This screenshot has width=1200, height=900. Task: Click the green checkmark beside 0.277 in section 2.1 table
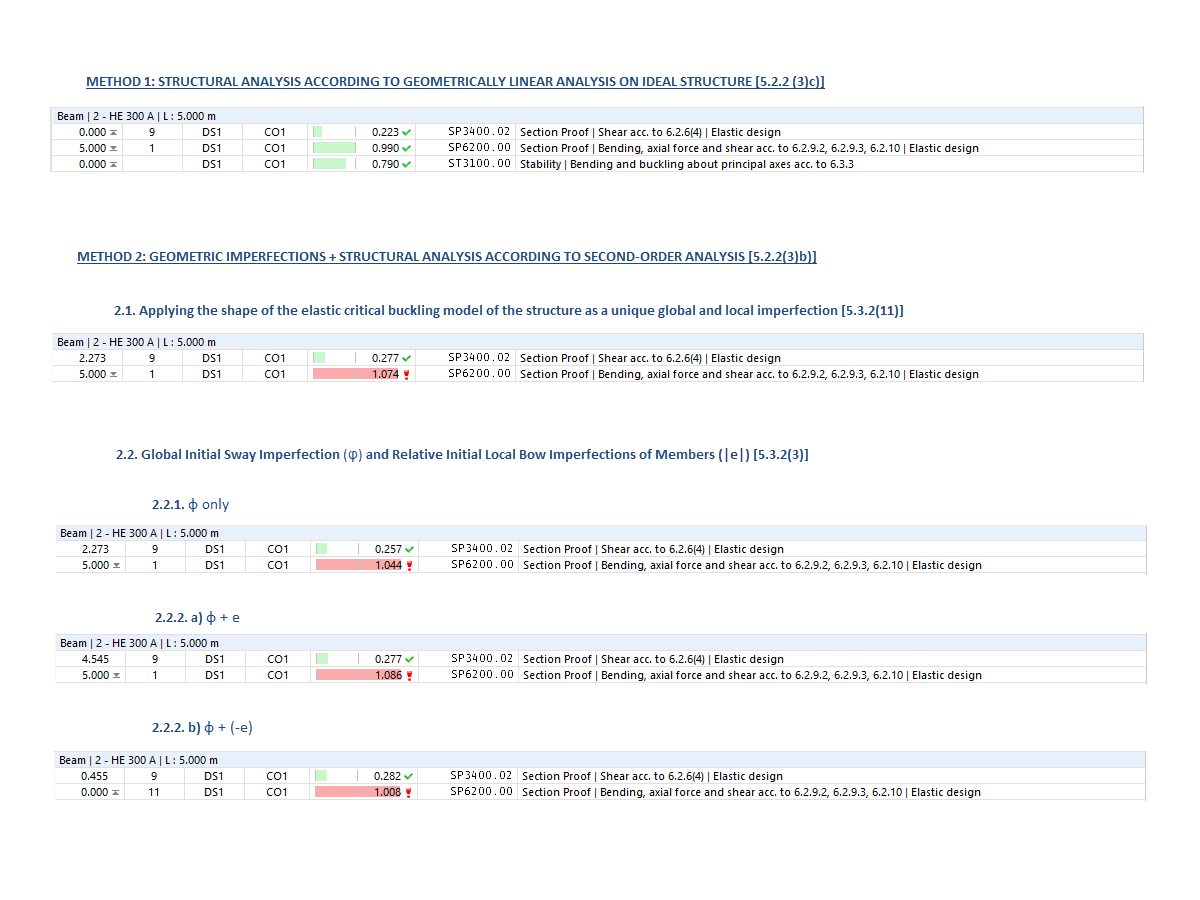404,358
